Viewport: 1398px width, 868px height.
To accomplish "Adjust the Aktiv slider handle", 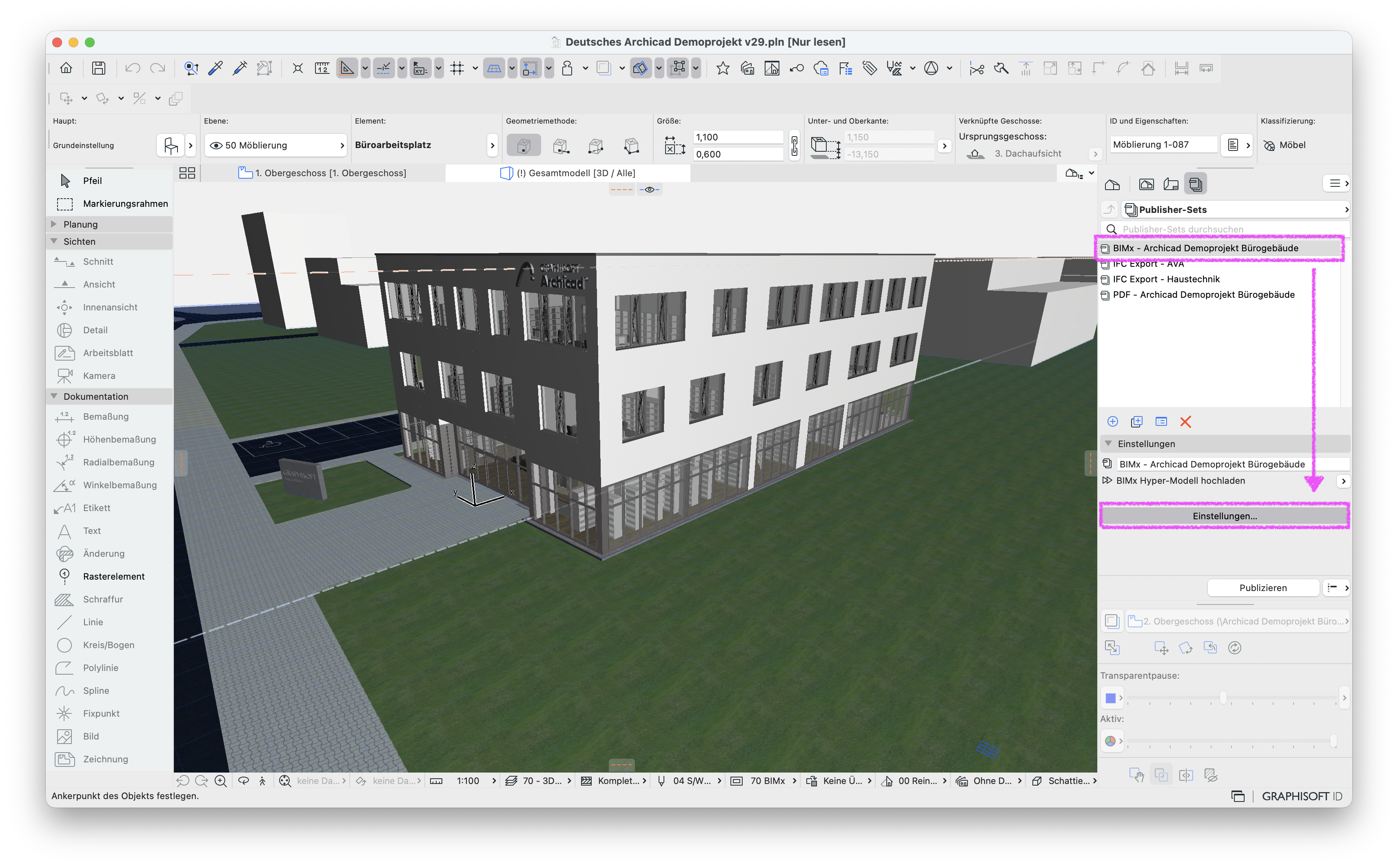I will (1333, 741).
